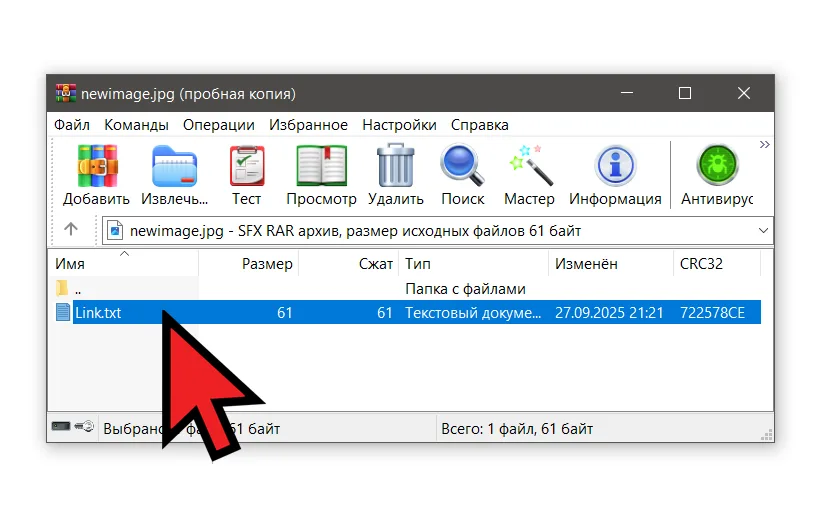The height and width of the screenshot is (510, 822).
Task: Click the Удалить trash bin icon
Action: (395, 165)
